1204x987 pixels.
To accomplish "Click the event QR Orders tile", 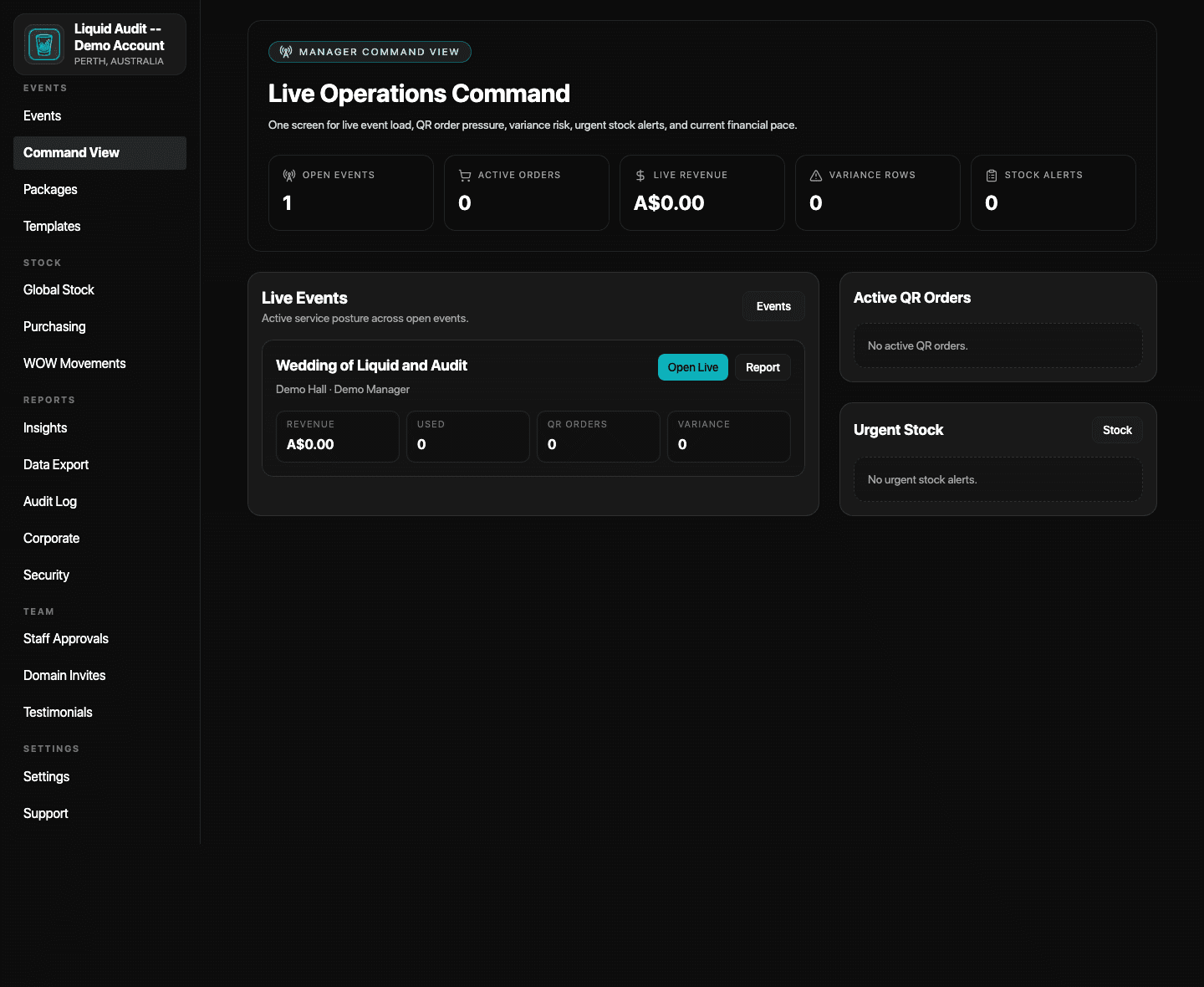I will [599, 437].
